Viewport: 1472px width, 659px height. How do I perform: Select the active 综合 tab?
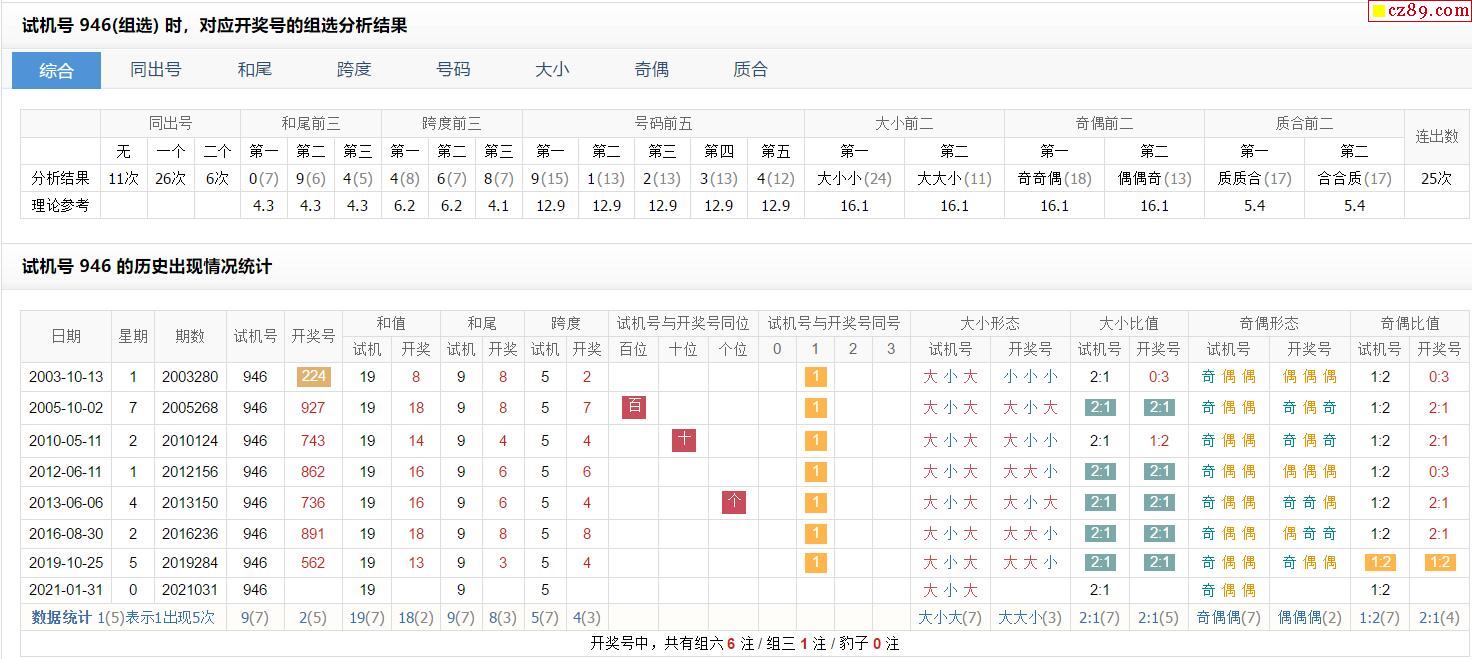click(56, 70)
